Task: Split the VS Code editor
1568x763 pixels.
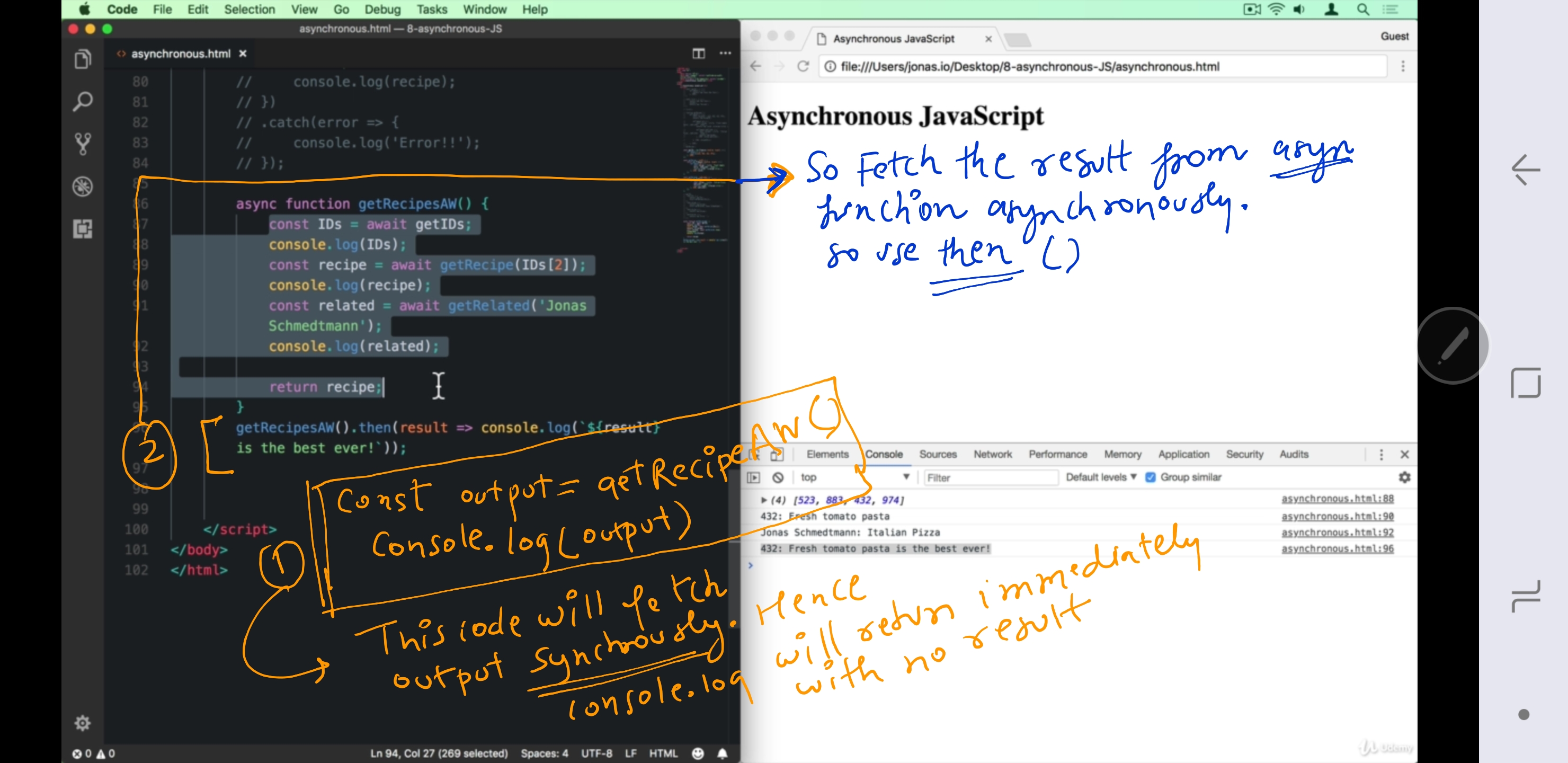Action: pos(698,54)
